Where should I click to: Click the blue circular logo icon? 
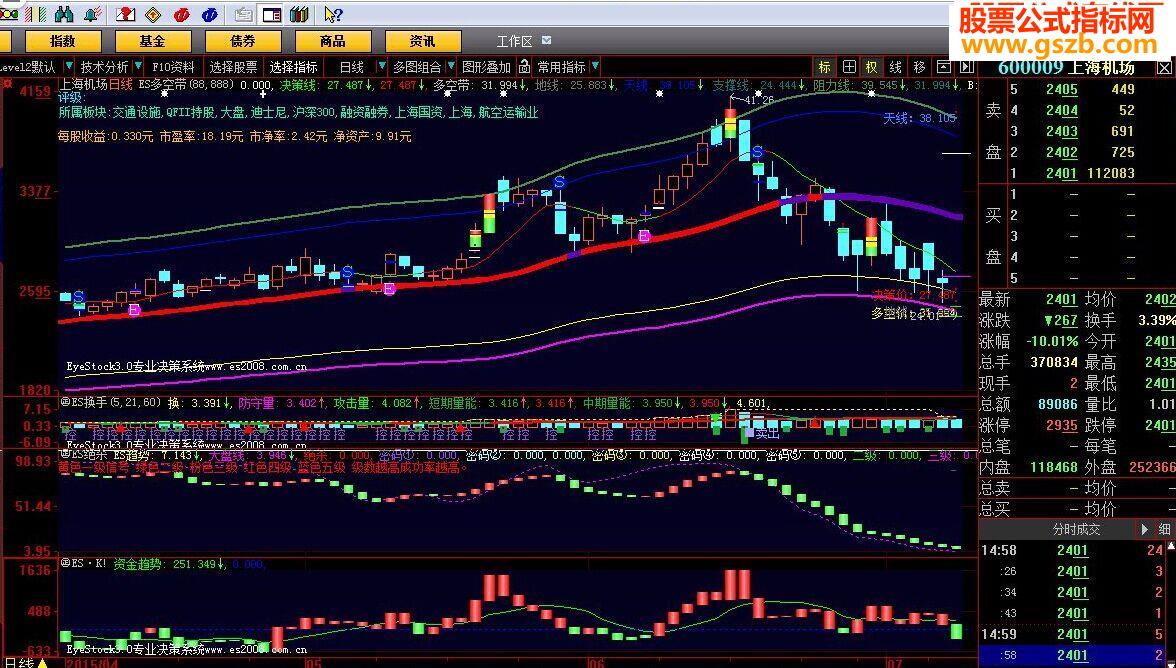pyautogui.click(x=209, y=14)
